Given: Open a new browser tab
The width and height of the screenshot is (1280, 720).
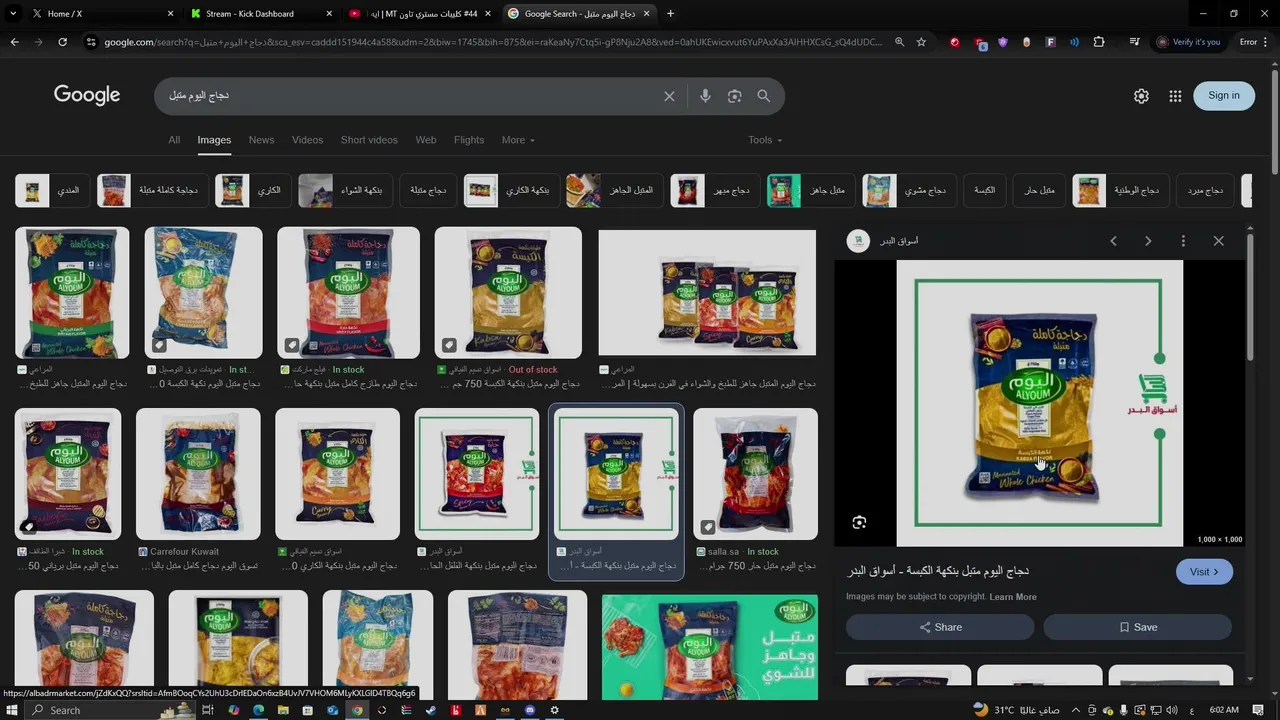Looking at the screenshot, I should point(670,14).
